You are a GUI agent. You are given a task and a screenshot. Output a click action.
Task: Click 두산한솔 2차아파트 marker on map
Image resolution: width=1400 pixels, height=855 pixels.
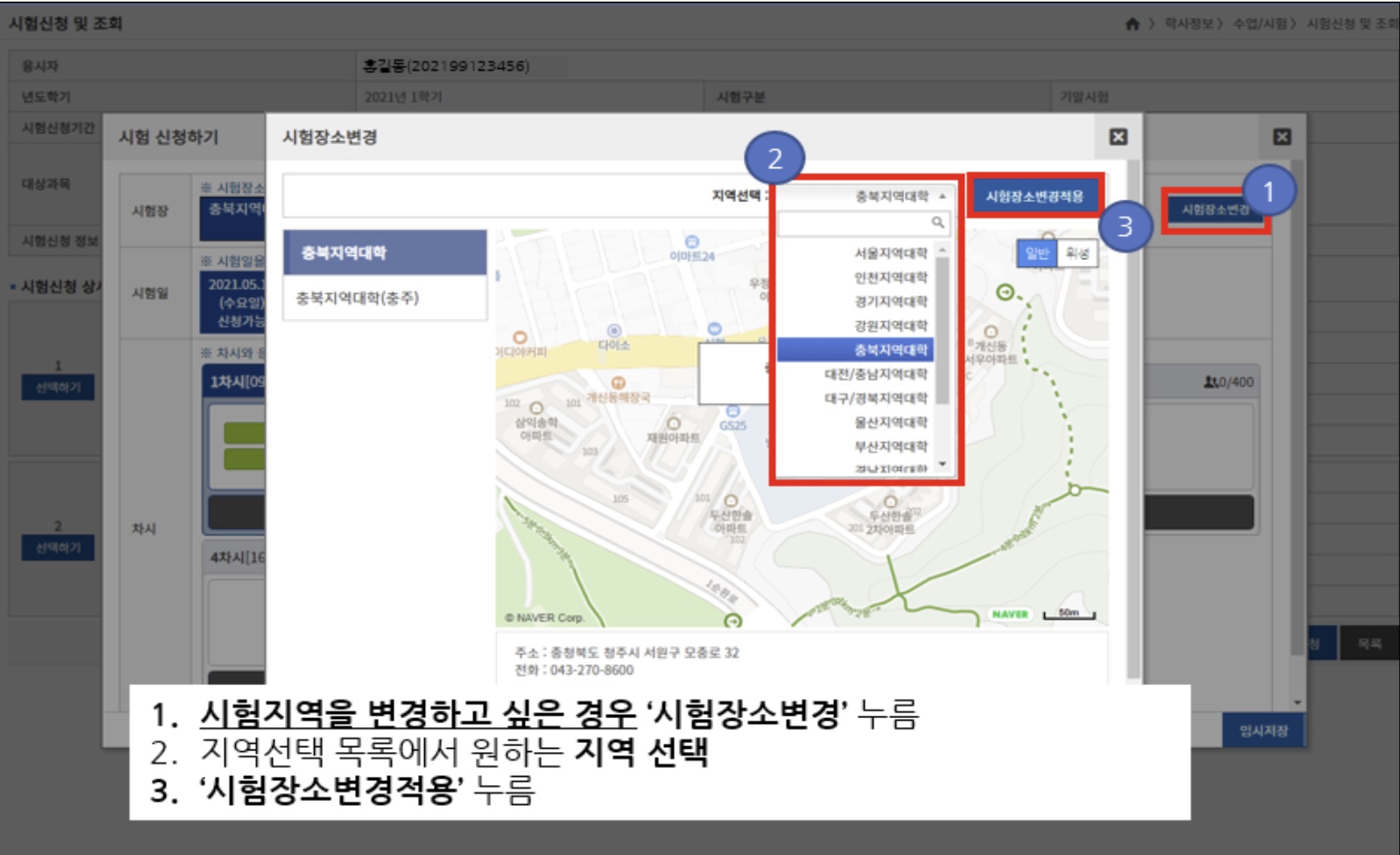click(890, 502)
